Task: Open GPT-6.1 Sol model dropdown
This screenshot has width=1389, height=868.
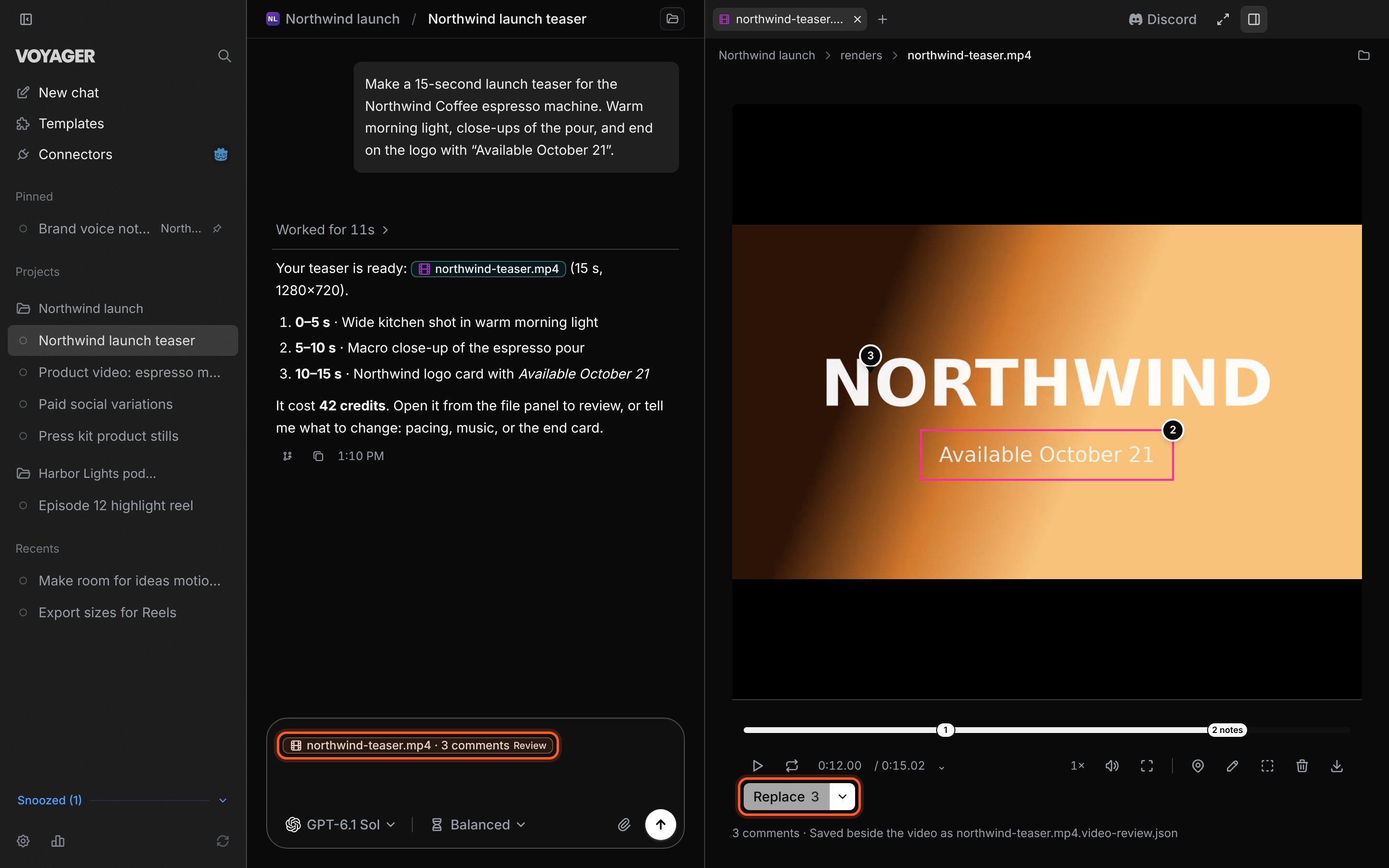Action: point(340,825)
